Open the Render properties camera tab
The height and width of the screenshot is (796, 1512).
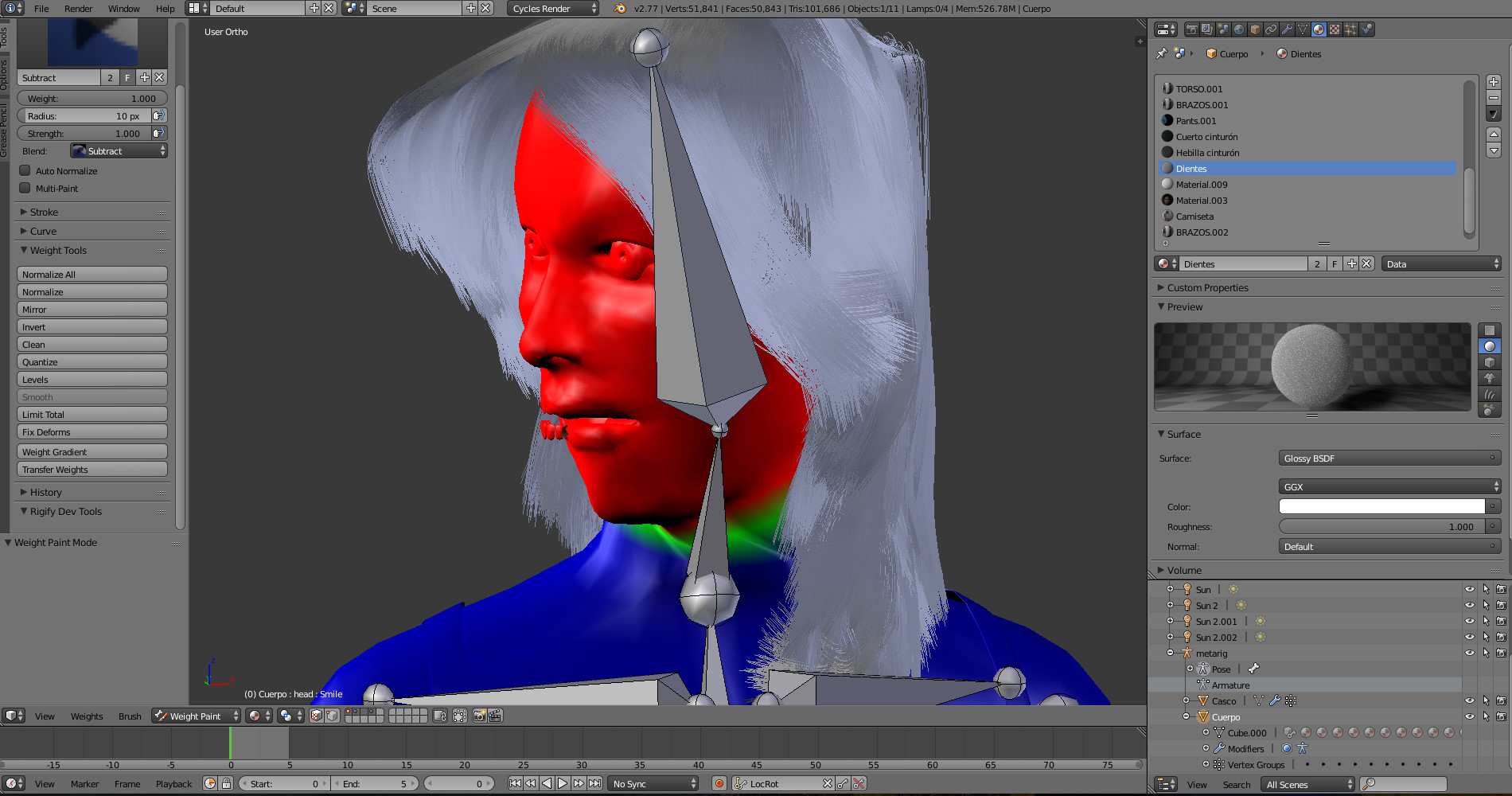click(x=1191, y=29)
